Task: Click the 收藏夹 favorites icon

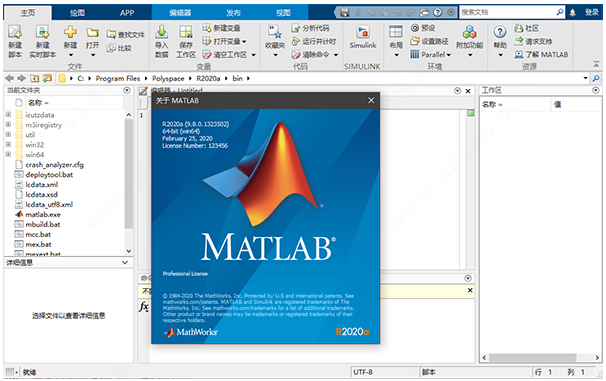Action: coord(275,32)
